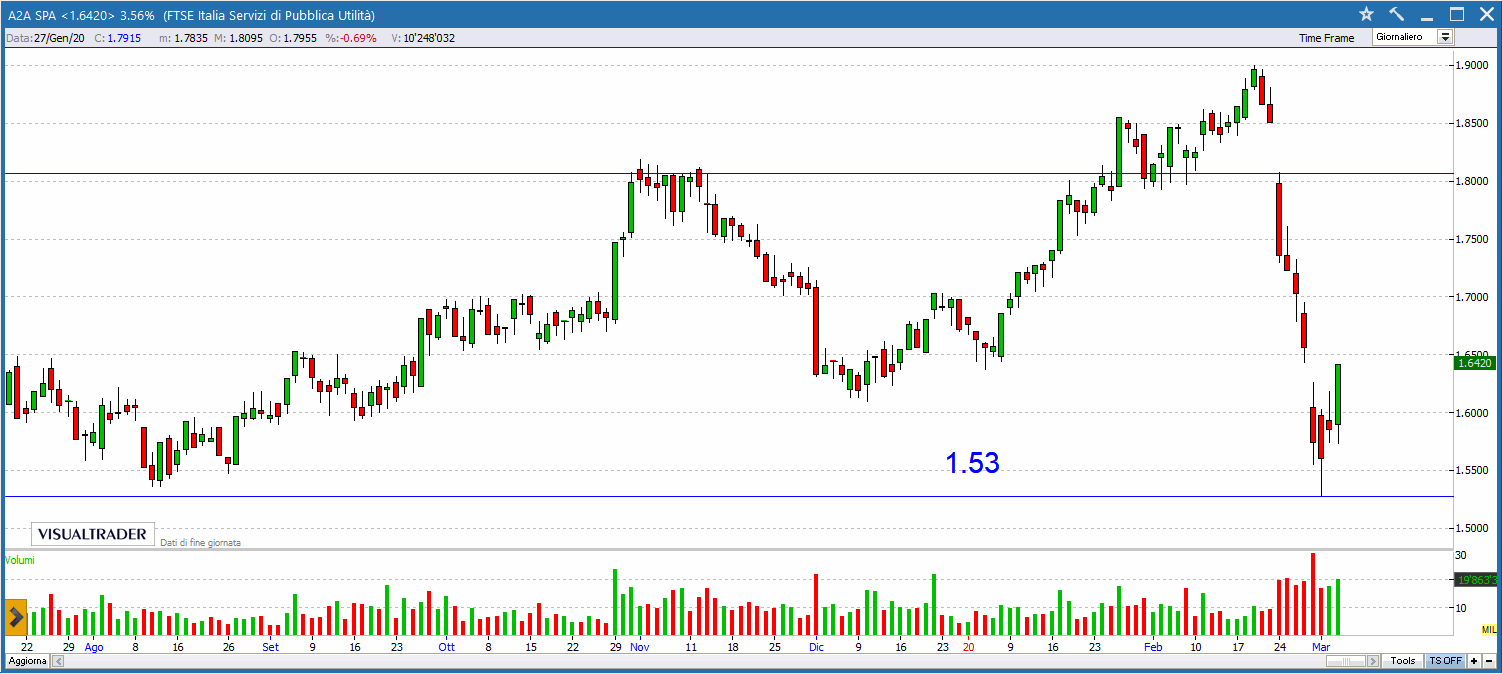
Task: Toggle the TS OFF button
Action: pyautogui.click(x=1445, y=661)
